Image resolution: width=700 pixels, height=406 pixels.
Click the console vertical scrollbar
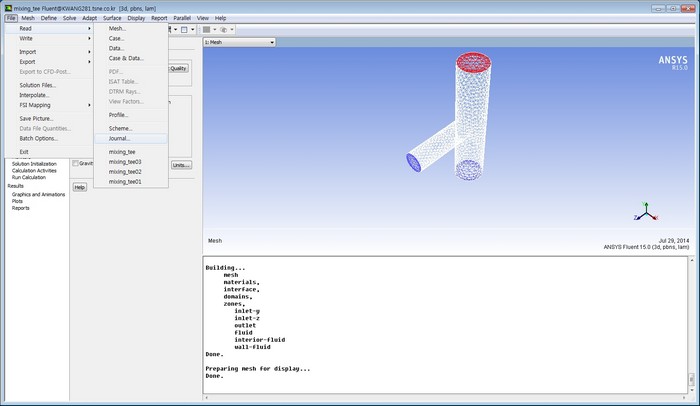point(694,320)
